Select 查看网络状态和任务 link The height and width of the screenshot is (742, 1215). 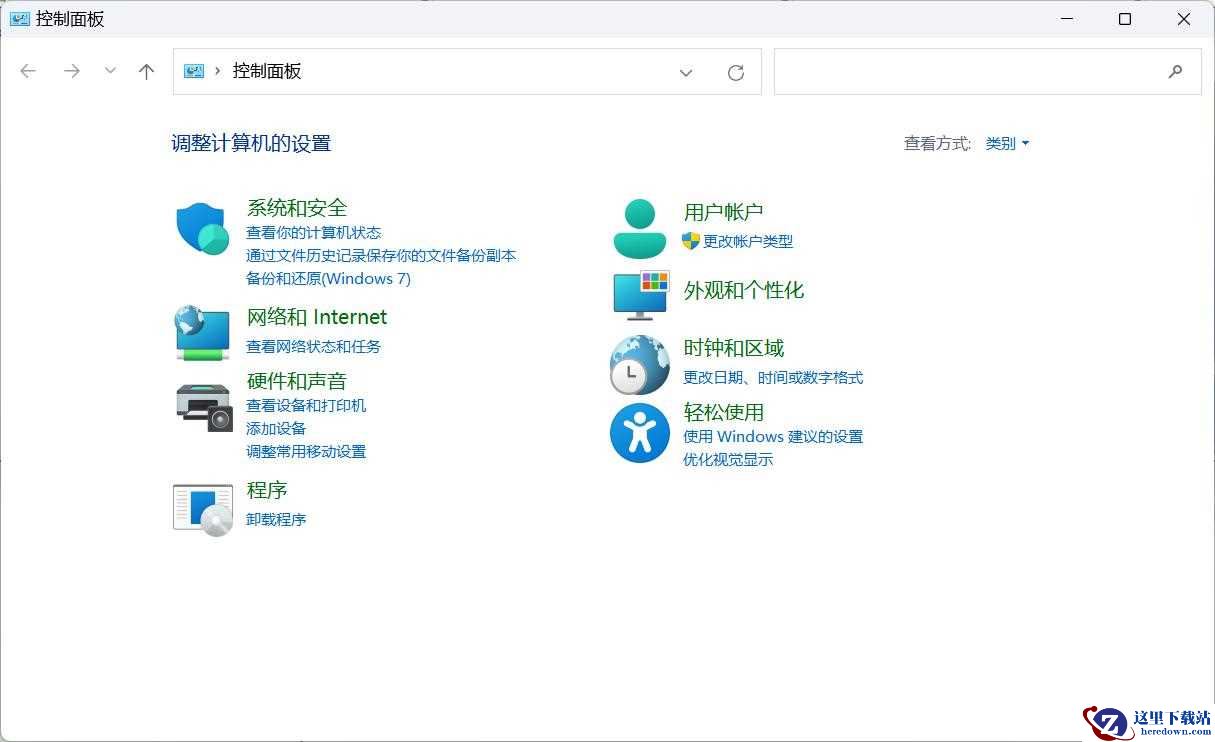click(x=313, y=346)
